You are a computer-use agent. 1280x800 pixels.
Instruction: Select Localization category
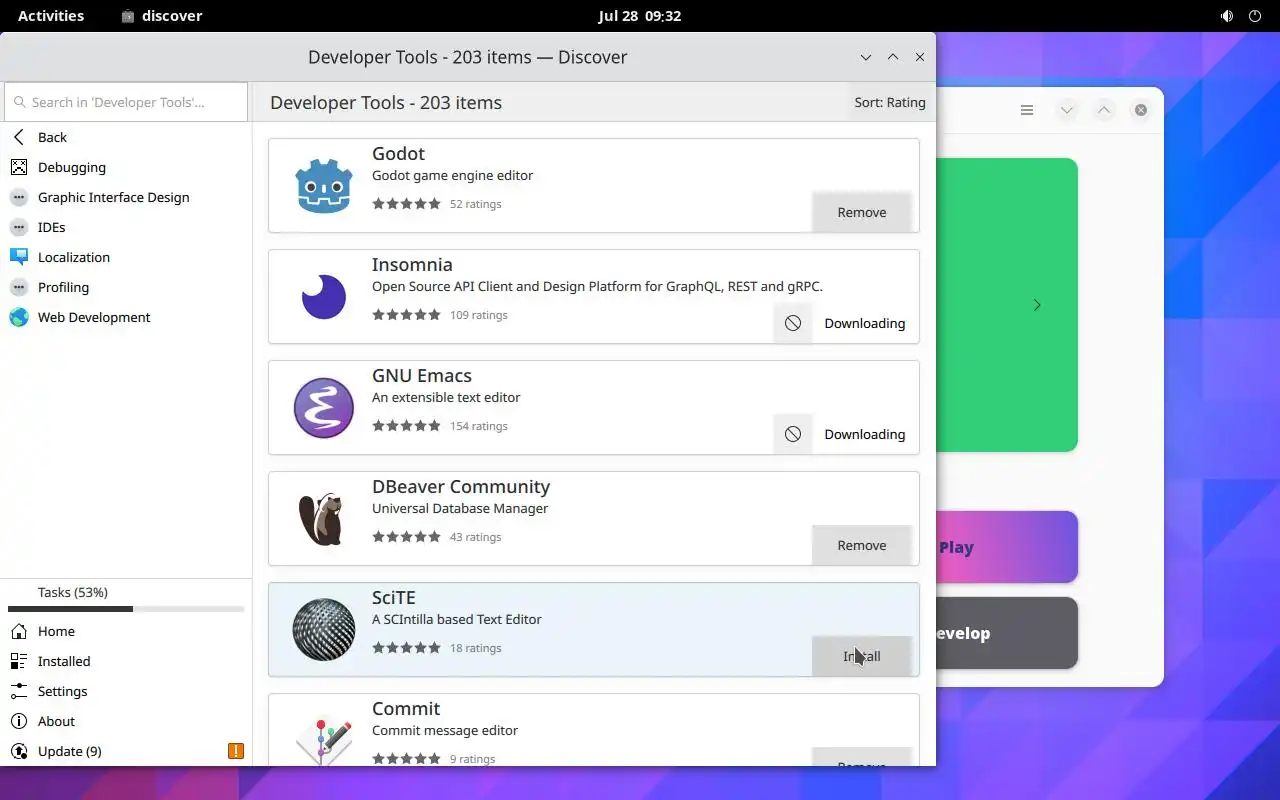coord(126,257)
